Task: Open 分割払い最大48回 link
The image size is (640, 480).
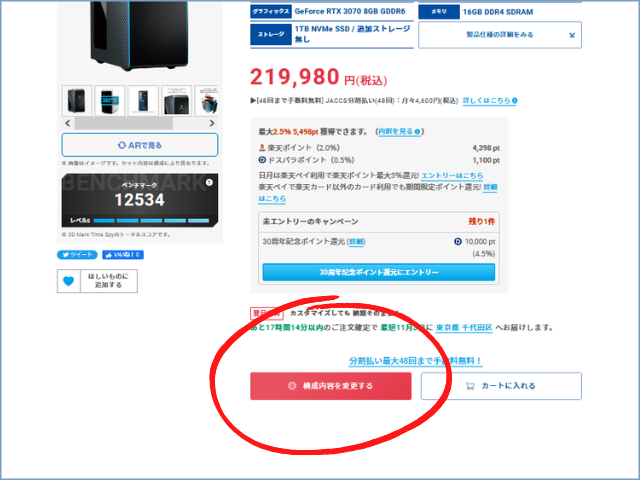Action: [415, 361]
